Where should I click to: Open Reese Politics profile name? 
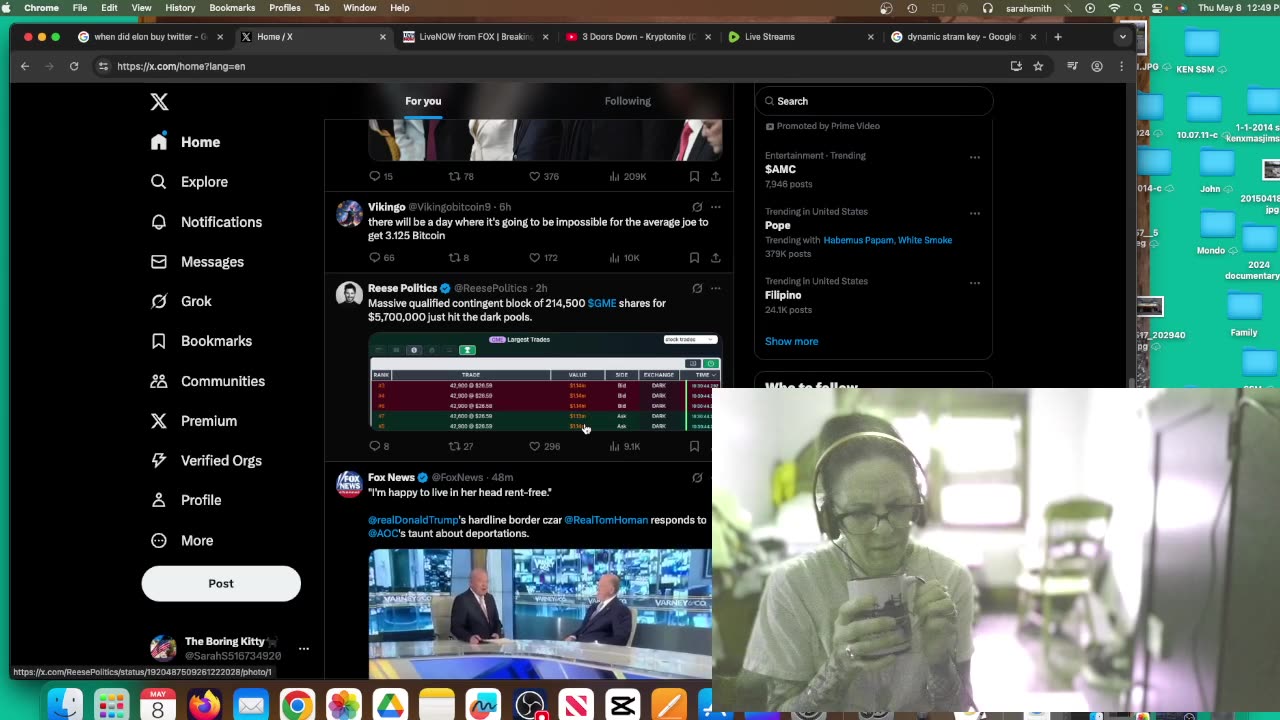tap(402, 288)
